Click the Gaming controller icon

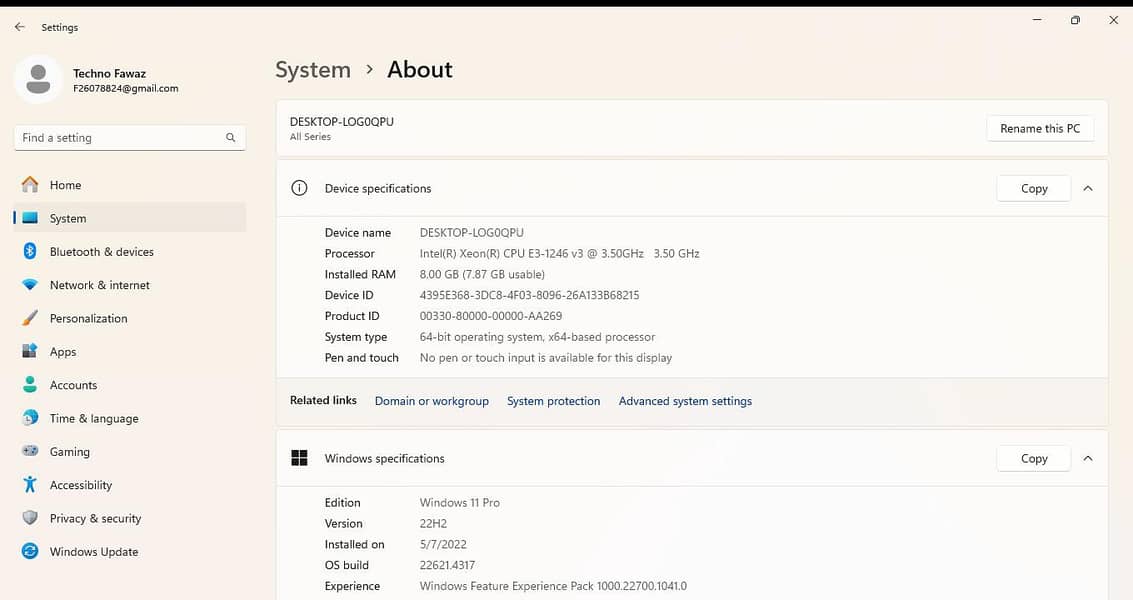(x=30, y=450)
